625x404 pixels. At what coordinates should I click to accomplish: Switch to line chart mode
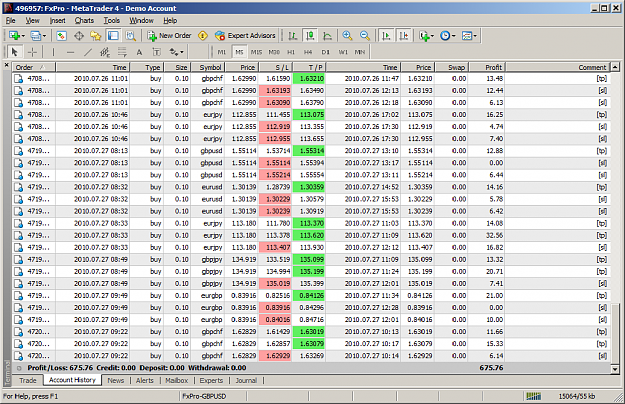327,36
